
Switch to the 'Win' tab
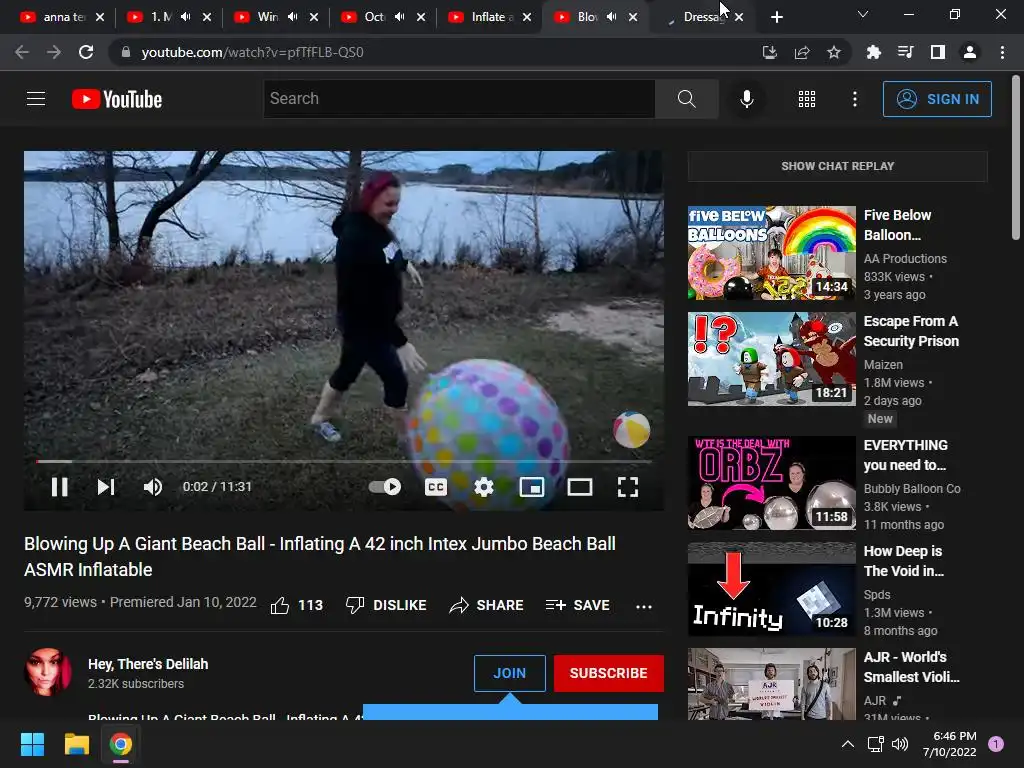point(268,17)
